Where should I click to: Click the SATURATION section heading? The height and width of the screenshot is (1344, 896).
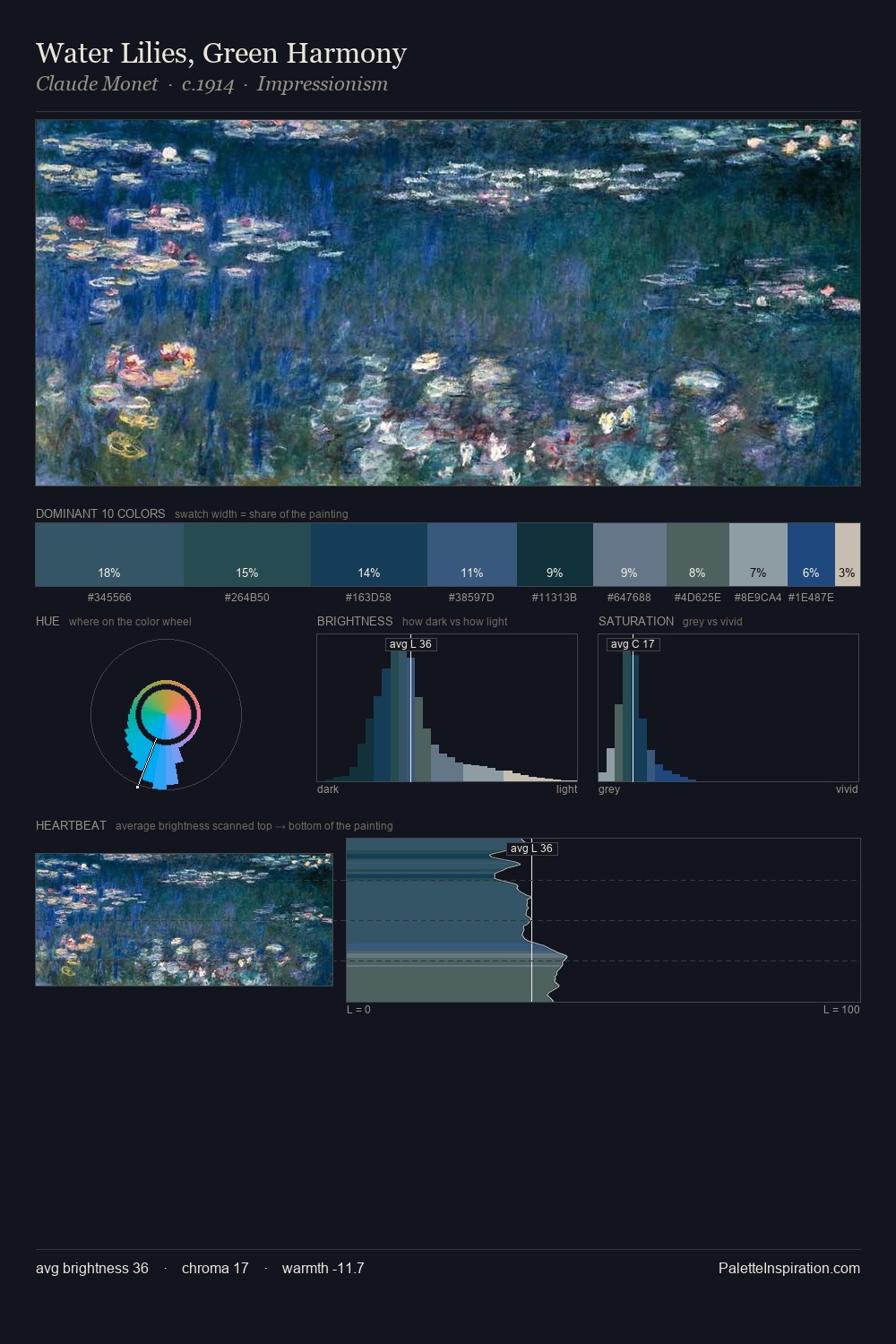tap(636, 621)
